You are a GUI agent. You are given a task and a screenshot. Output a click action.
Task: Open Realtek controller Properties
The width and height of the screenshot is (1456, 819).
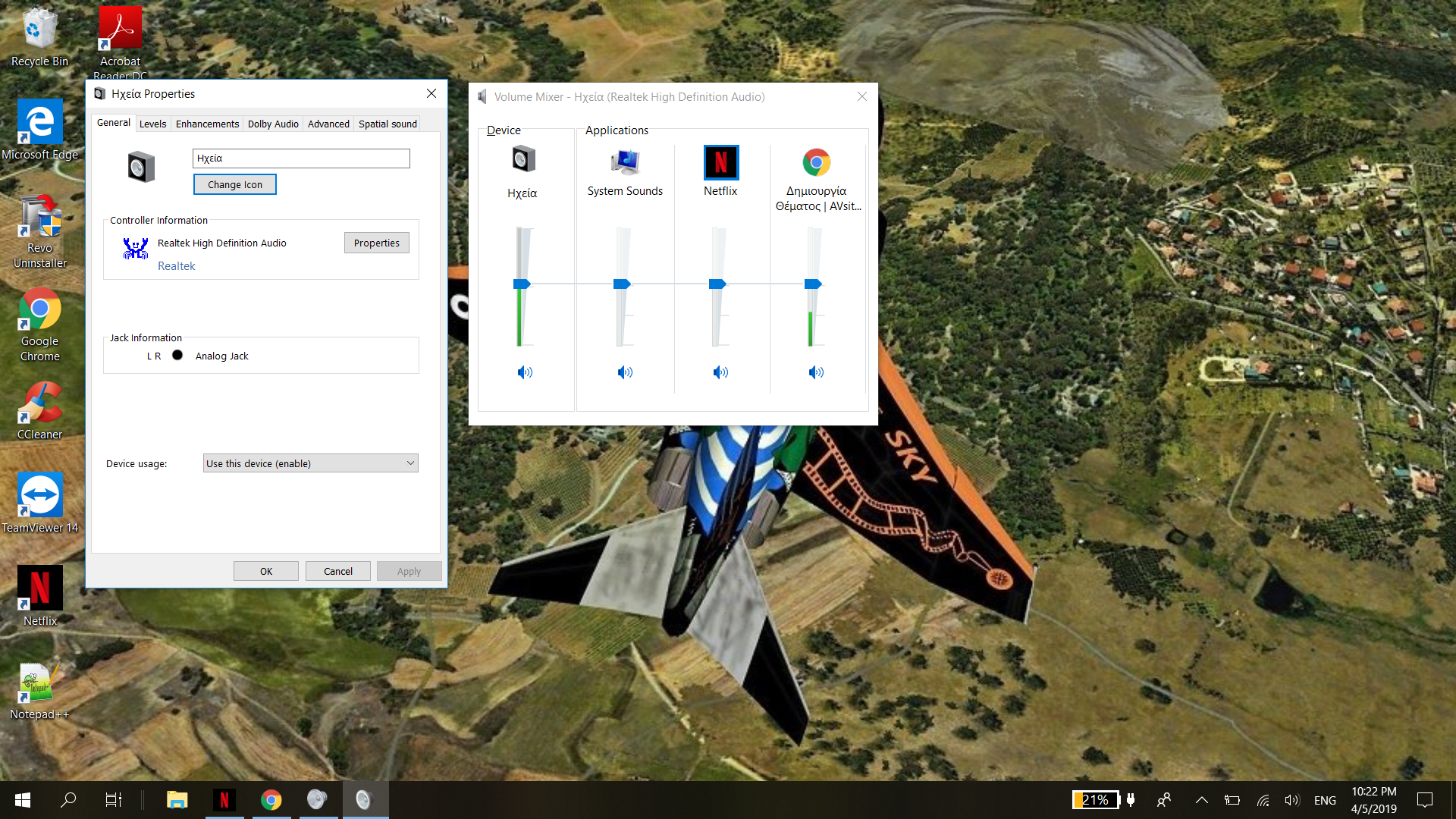(x=376, y=243)
